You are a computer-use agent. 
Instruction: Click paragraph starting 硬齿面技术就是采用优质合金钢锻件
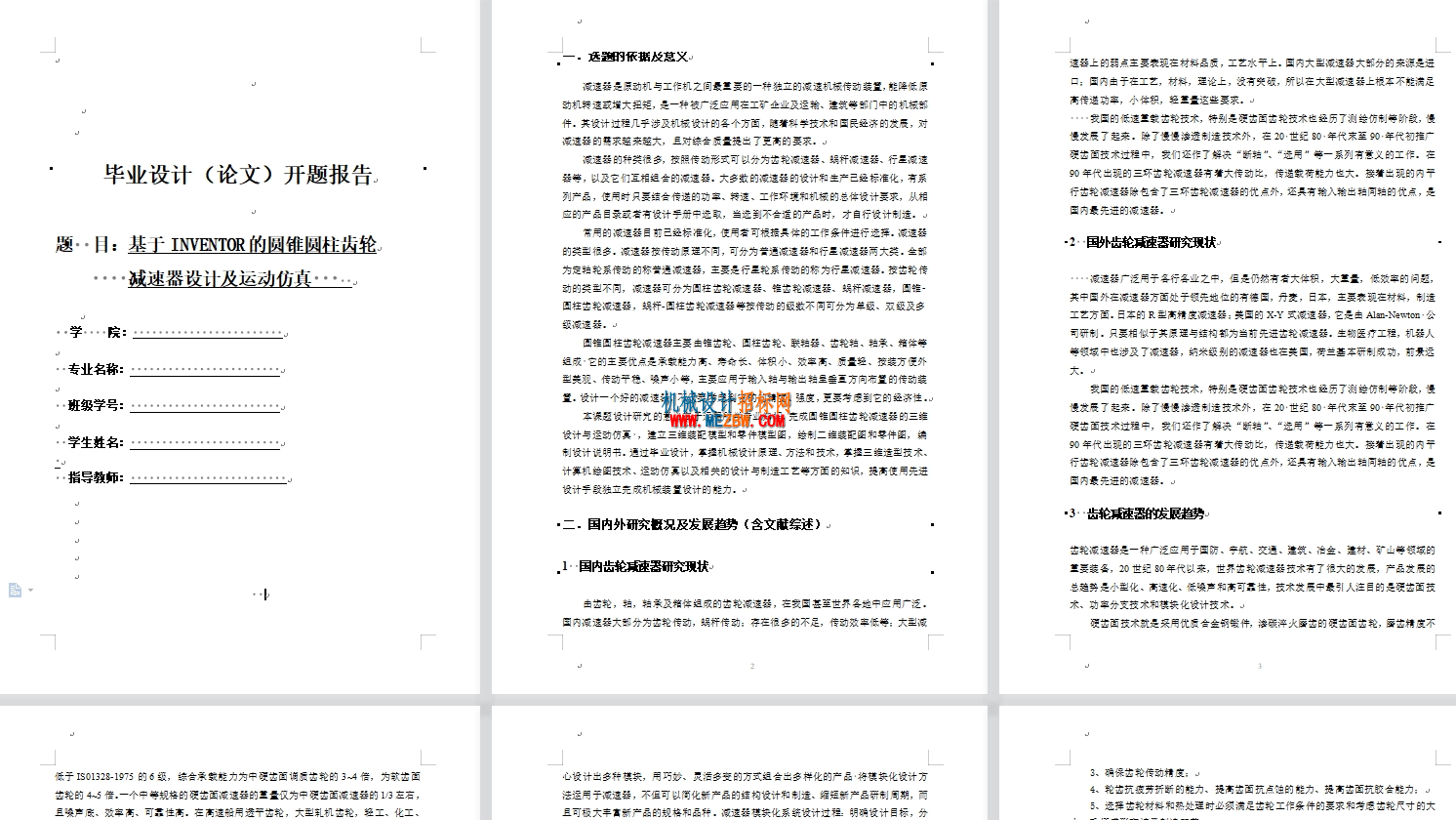tap(1262, 622)
